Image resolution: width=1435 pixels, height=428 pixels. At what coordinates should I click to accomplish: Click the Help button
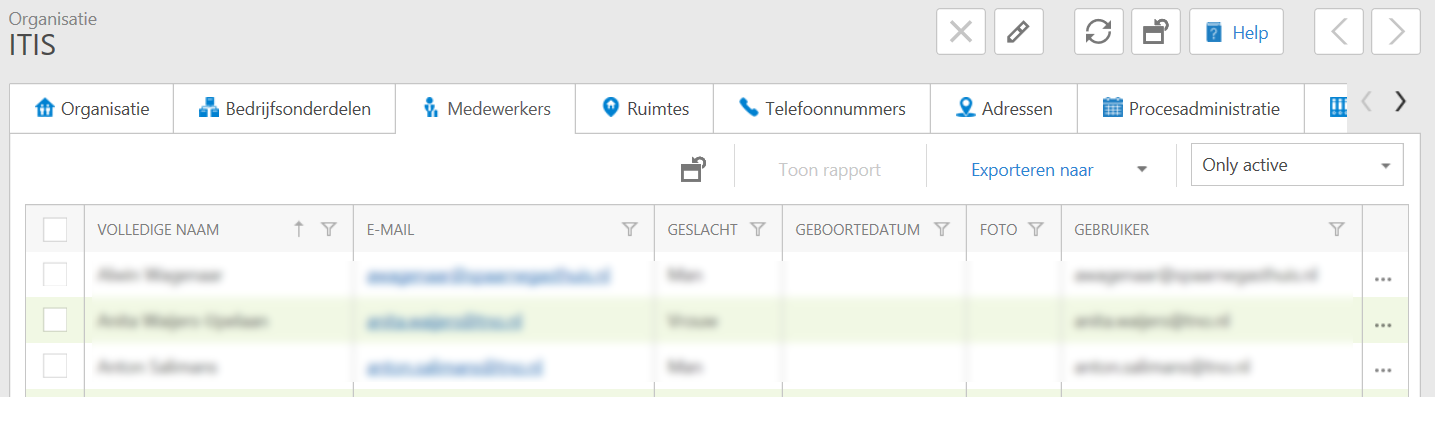[x=1236, y=32]
